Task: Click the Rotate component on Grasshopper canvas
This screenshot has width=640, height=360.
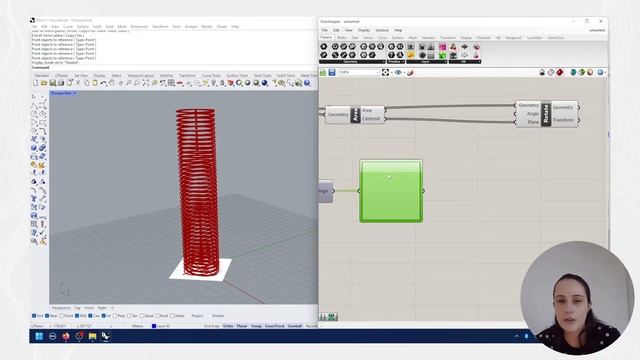Action: 547,114
